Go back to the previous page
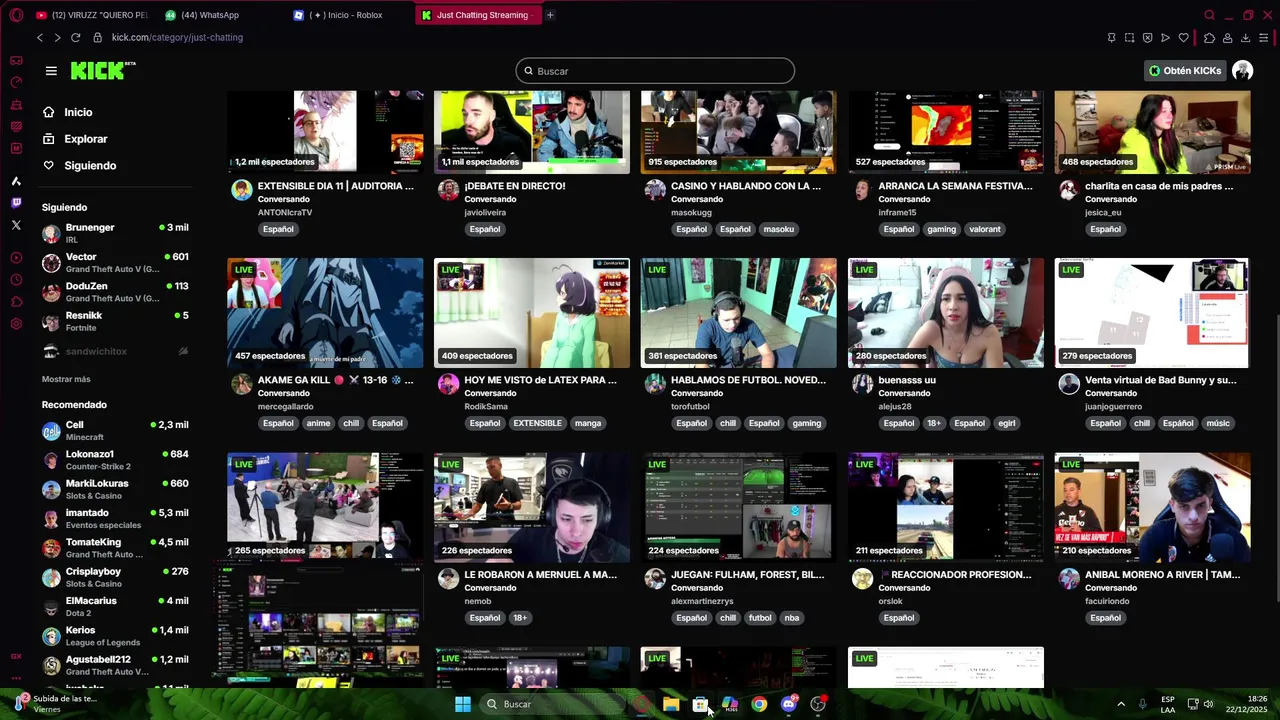The height and width of the screenshot is (720, 1280). pos(40,37)
